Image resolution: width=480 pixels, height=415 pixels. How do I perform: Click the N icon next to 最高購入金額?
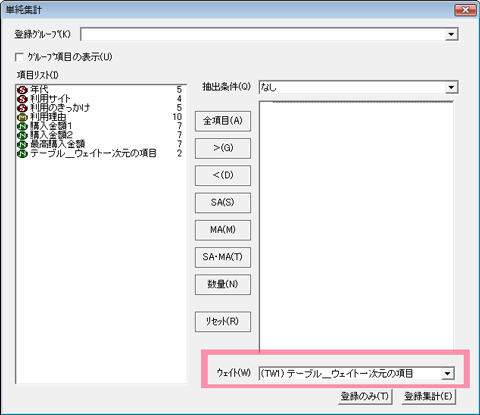(x=23, y=144)
